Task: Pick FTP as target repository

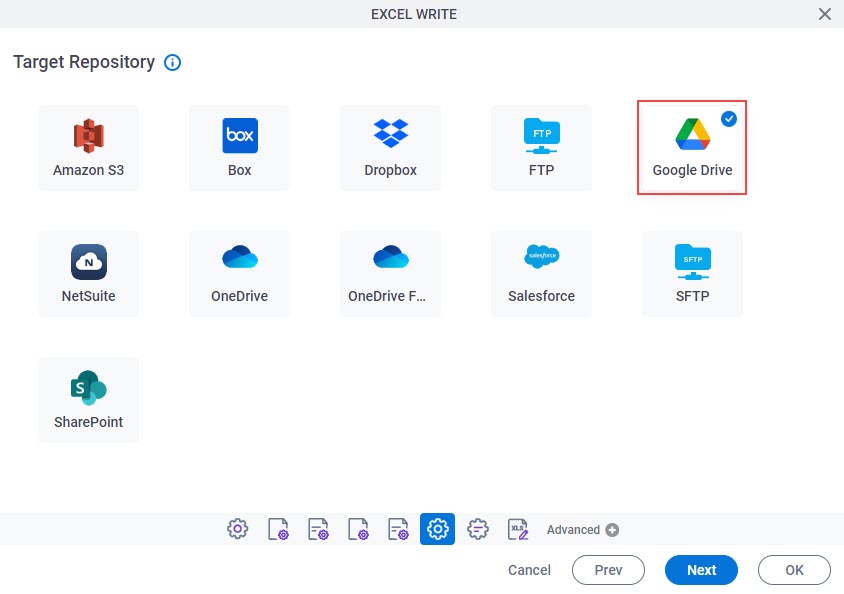Action: point(541,148)
